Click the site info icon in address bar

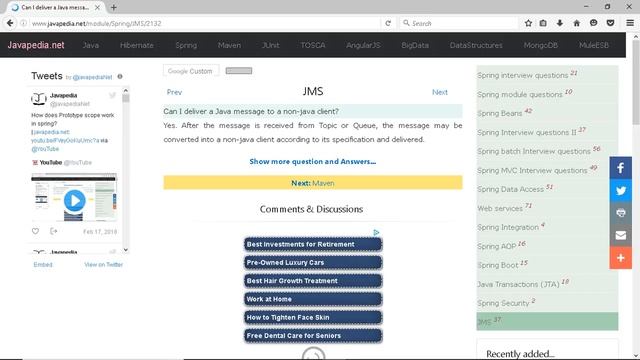[x=24, y=23]
